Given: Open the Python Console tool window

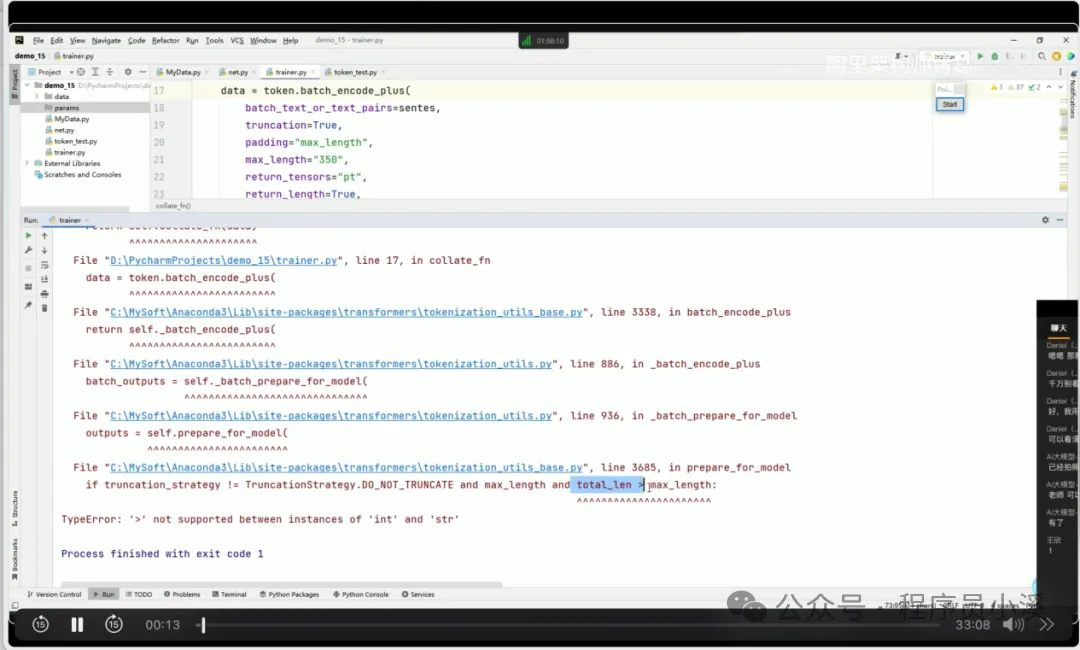Looking at the screenshot, I should 361,594.
